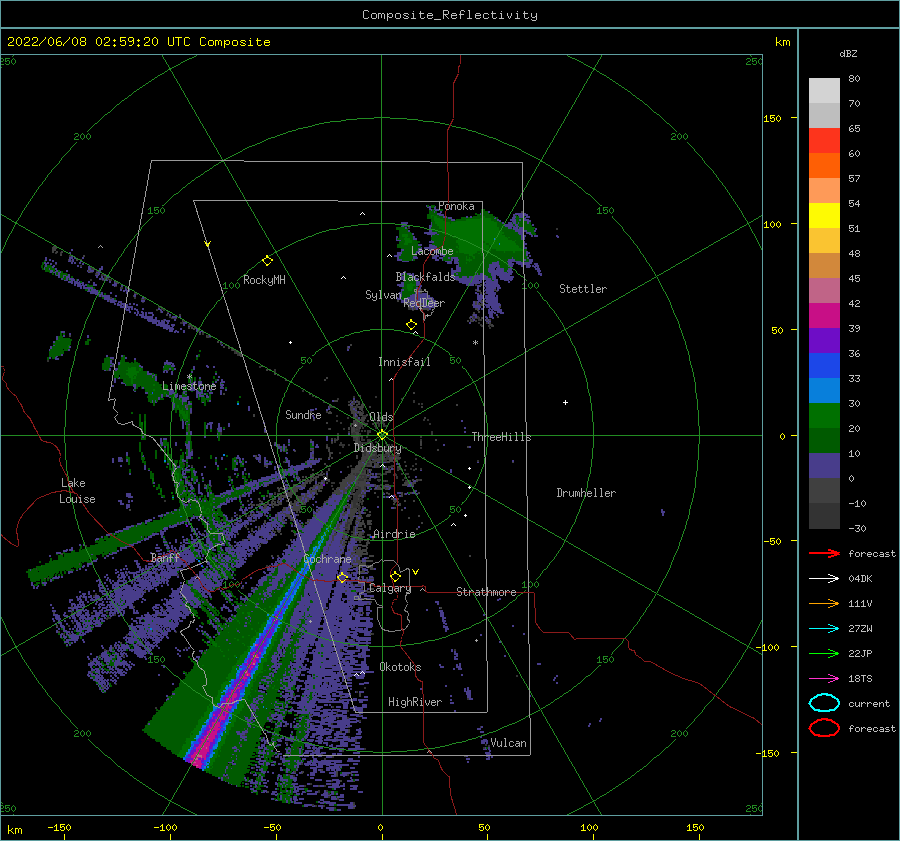Click the Vulcan city label
Viewport: 900px width, 841px height.
click(x=508, y=743)
